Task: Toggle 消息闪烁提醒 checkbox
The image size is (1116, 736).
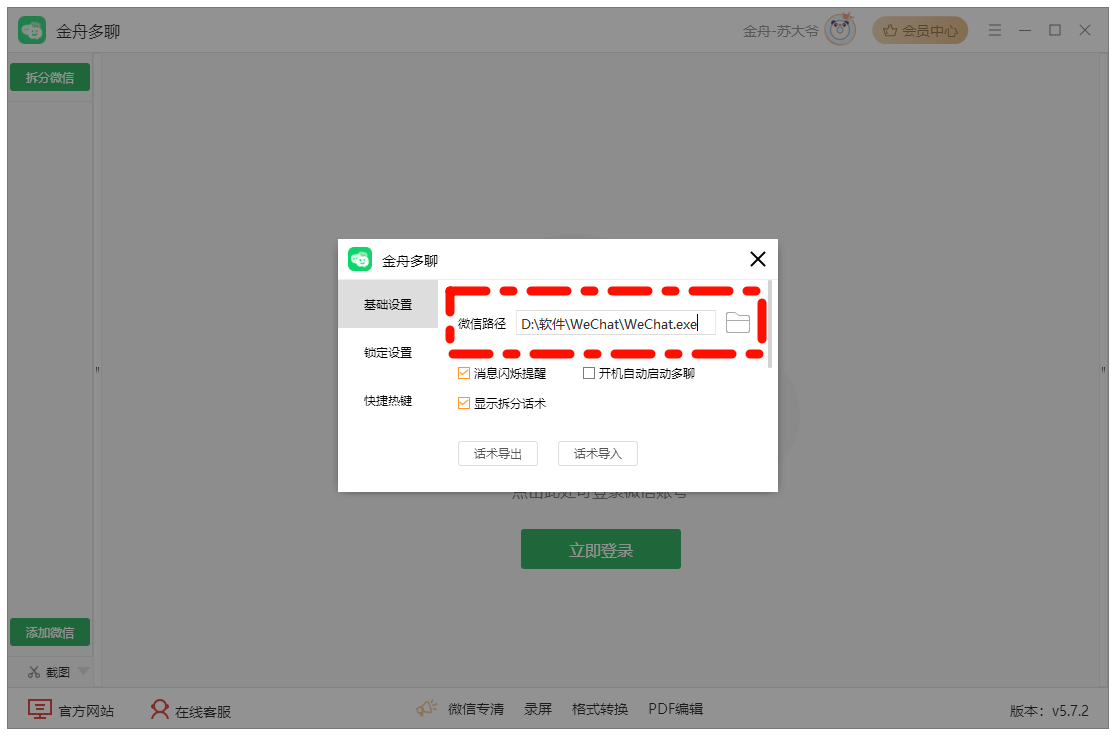Action: (x=464, y=373)
